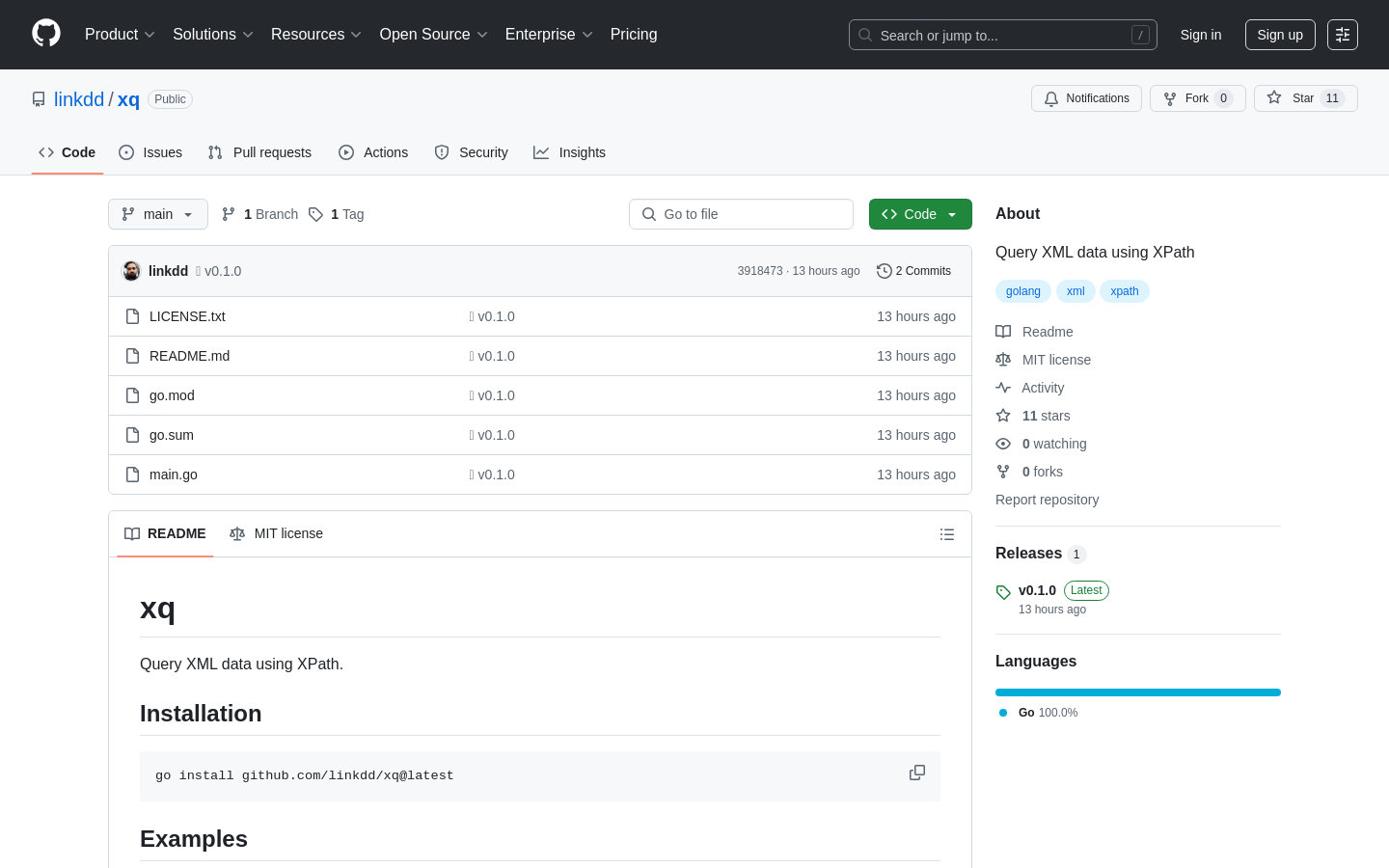
Task: Click the pulse icon beside Activity
Action: 1003,388
